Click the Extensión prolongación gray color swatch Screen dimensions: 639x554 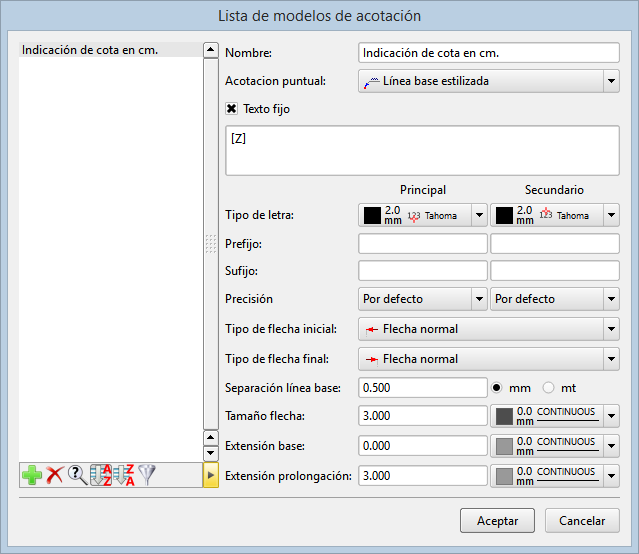[504, 476]
